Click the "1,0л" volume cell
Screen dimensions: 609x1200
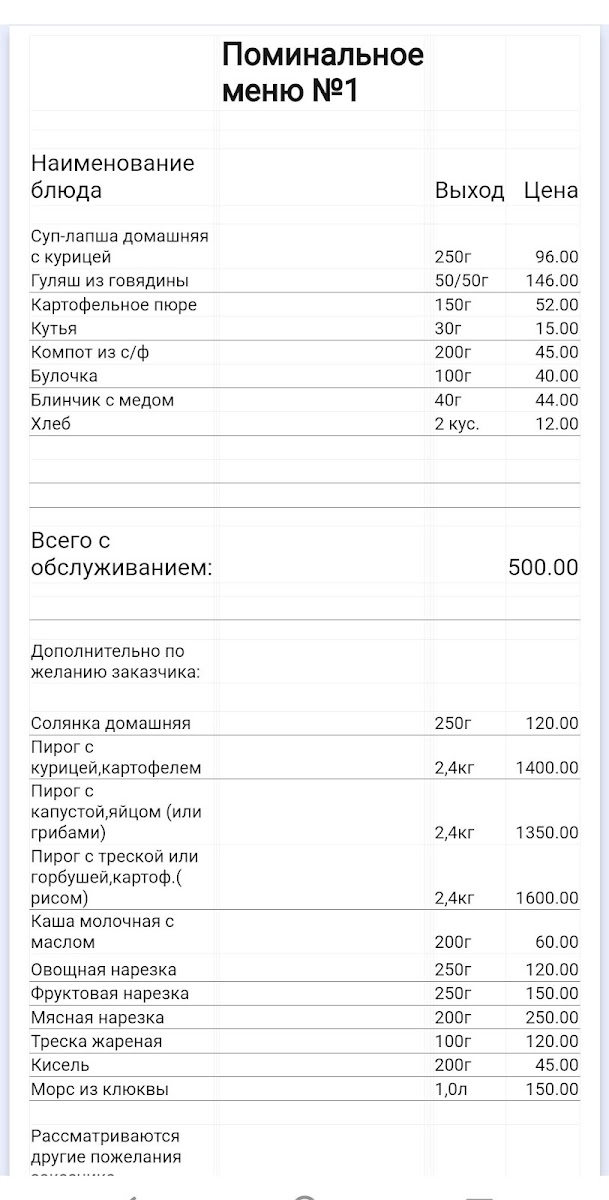coord(451,1089)
